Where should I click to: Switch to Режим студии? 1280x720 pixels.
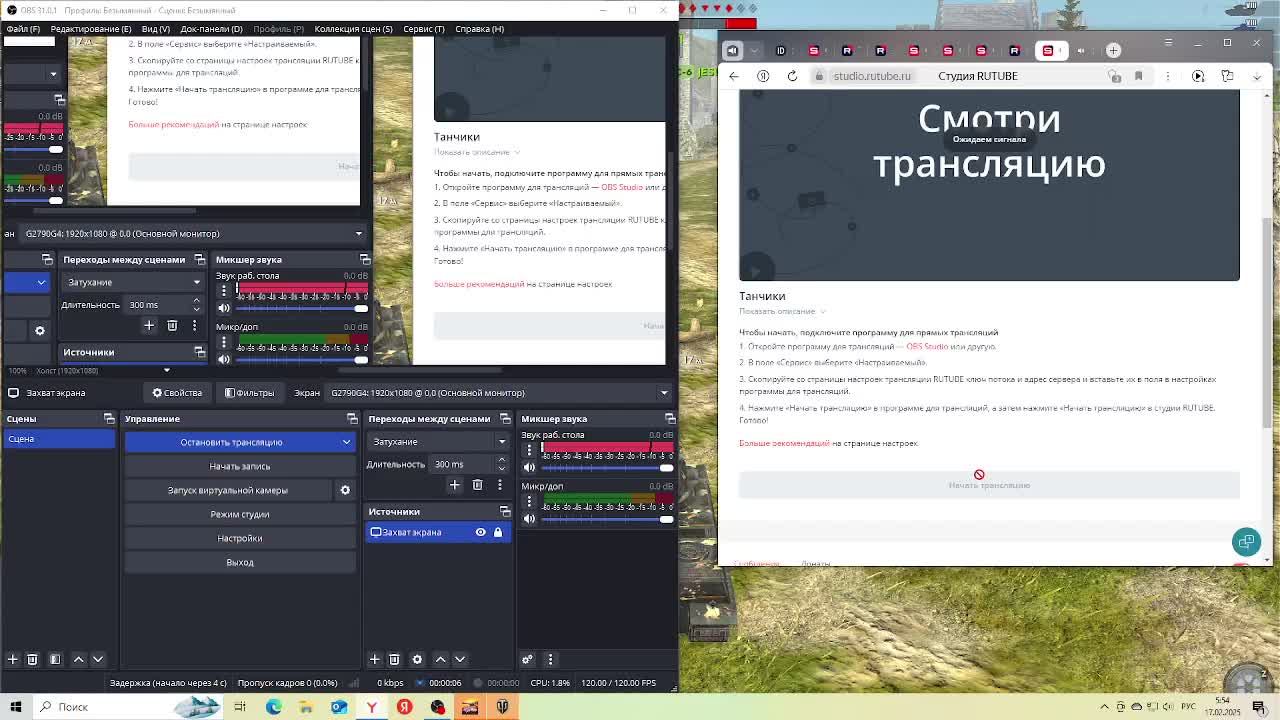[240, 514]
